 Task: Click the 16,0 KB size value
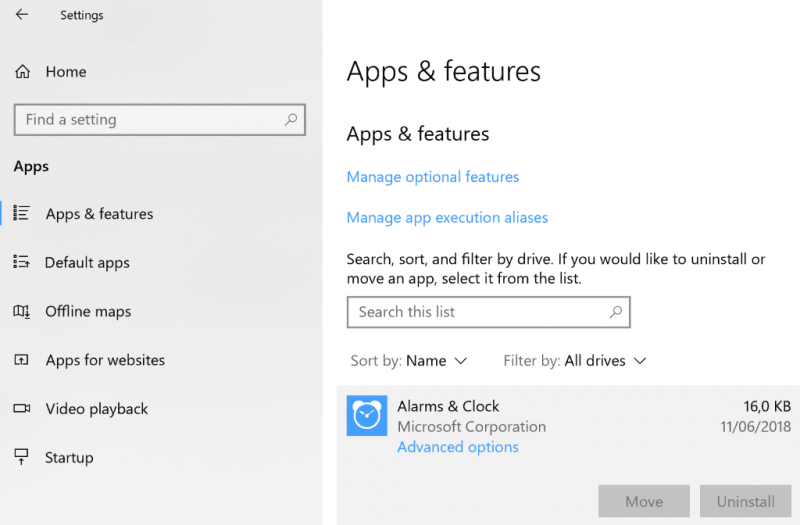tap(767, 407)
